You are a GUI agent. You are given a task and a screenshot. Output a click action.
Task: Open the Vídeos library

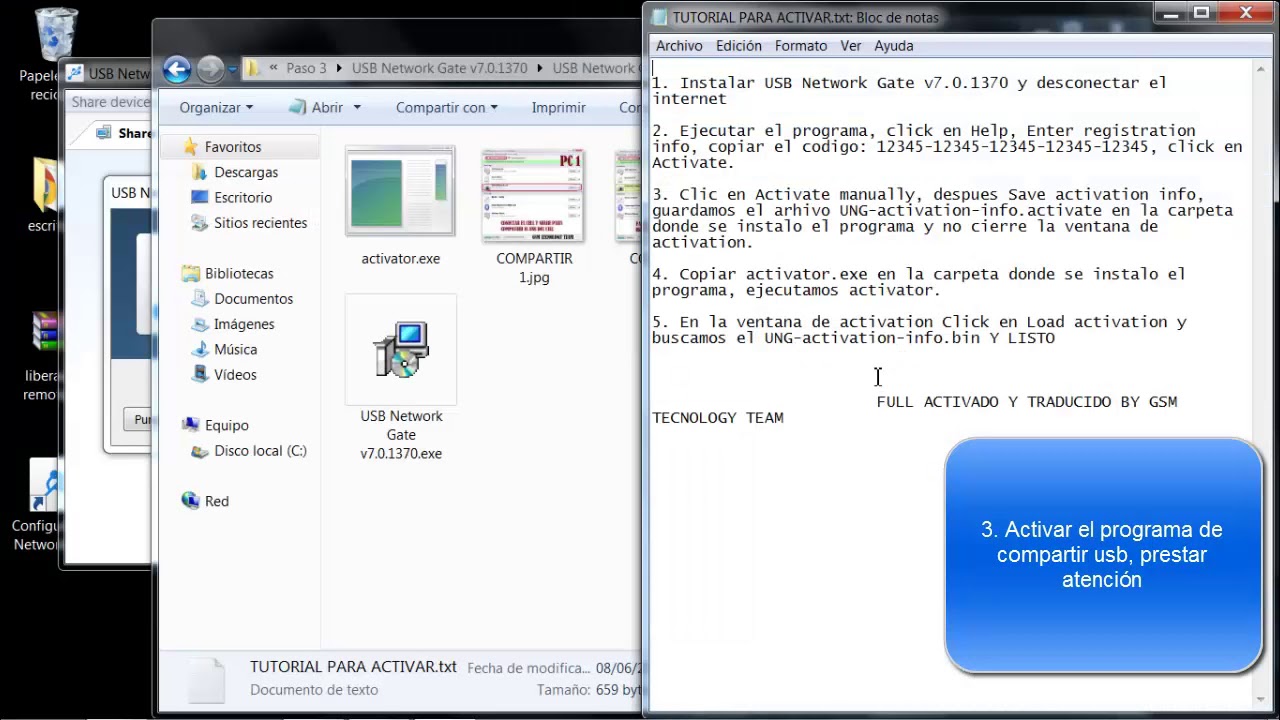pos(236,374)
